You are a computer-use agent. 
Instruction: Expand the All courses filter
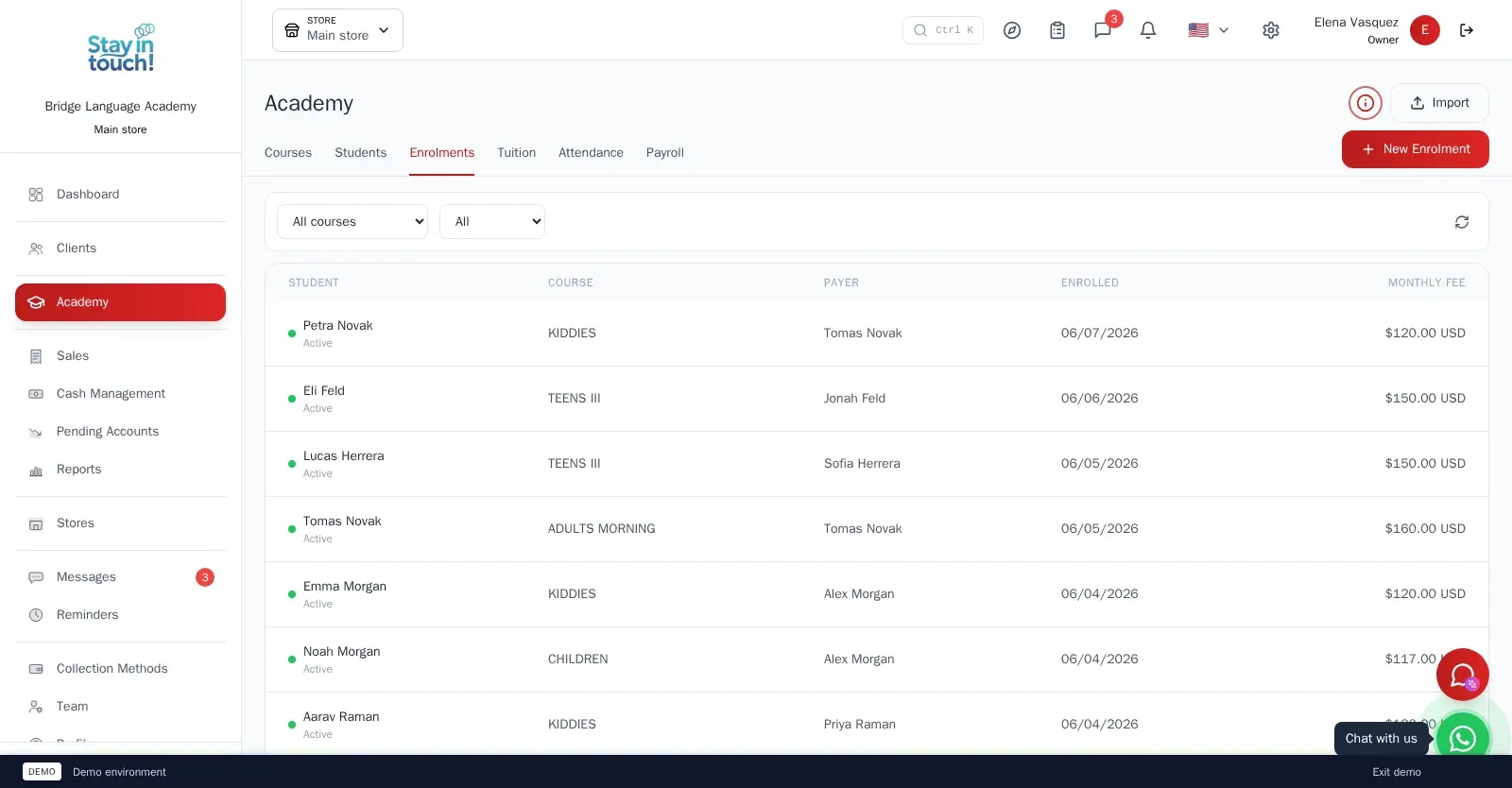click(x=352, y=222)
